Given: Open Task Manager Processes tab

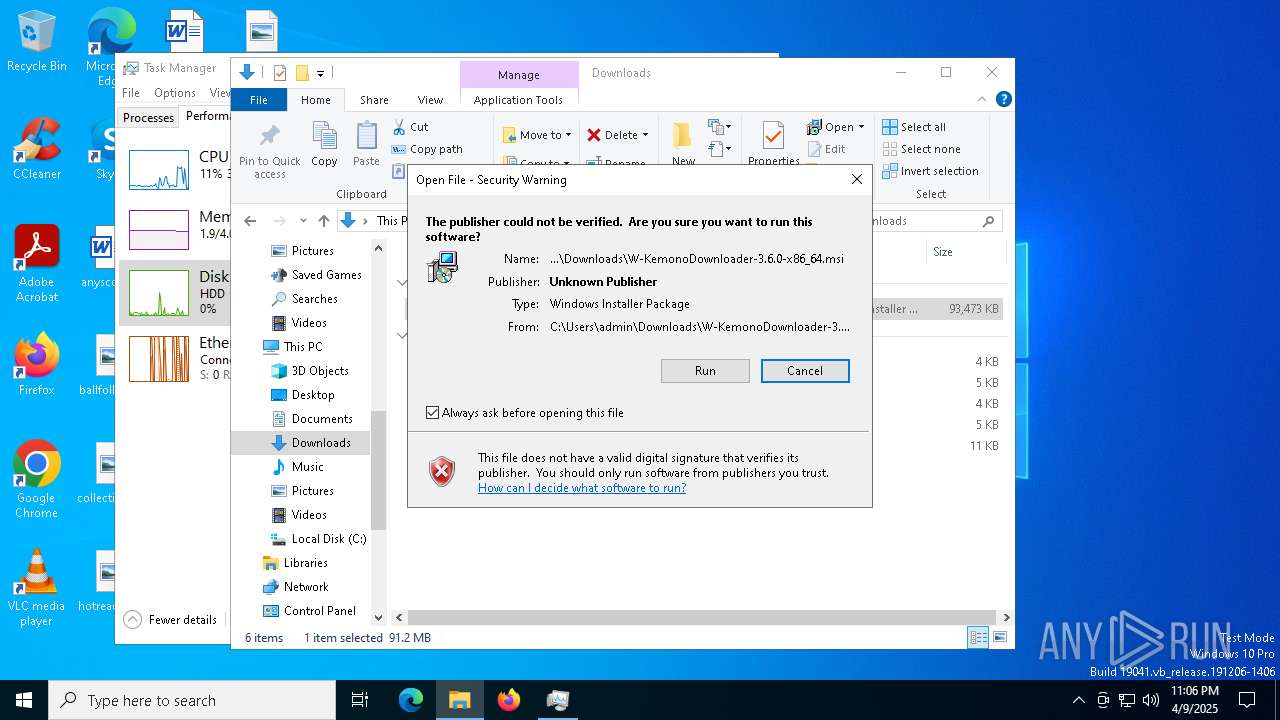Looking at the screenshot, I should click(148, 118).
